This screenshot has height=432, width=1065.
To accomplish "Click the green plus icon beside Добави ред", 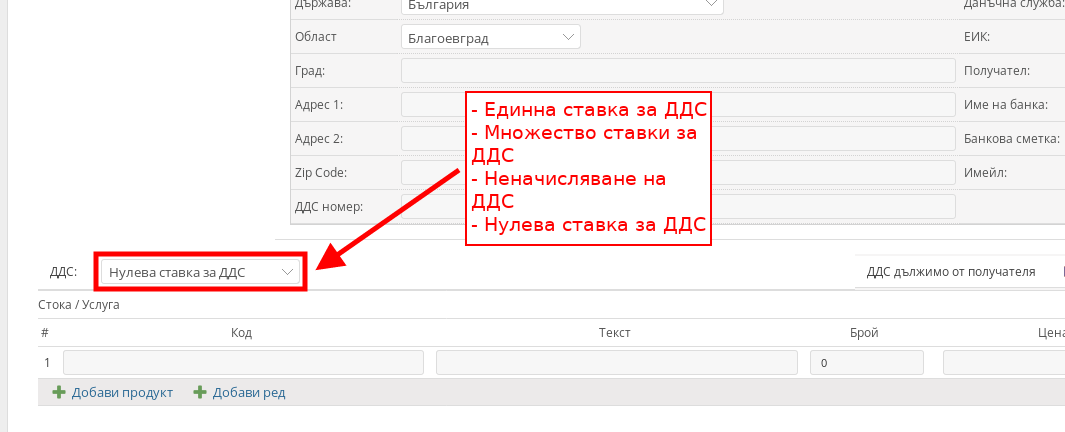I will click(200, 393).
